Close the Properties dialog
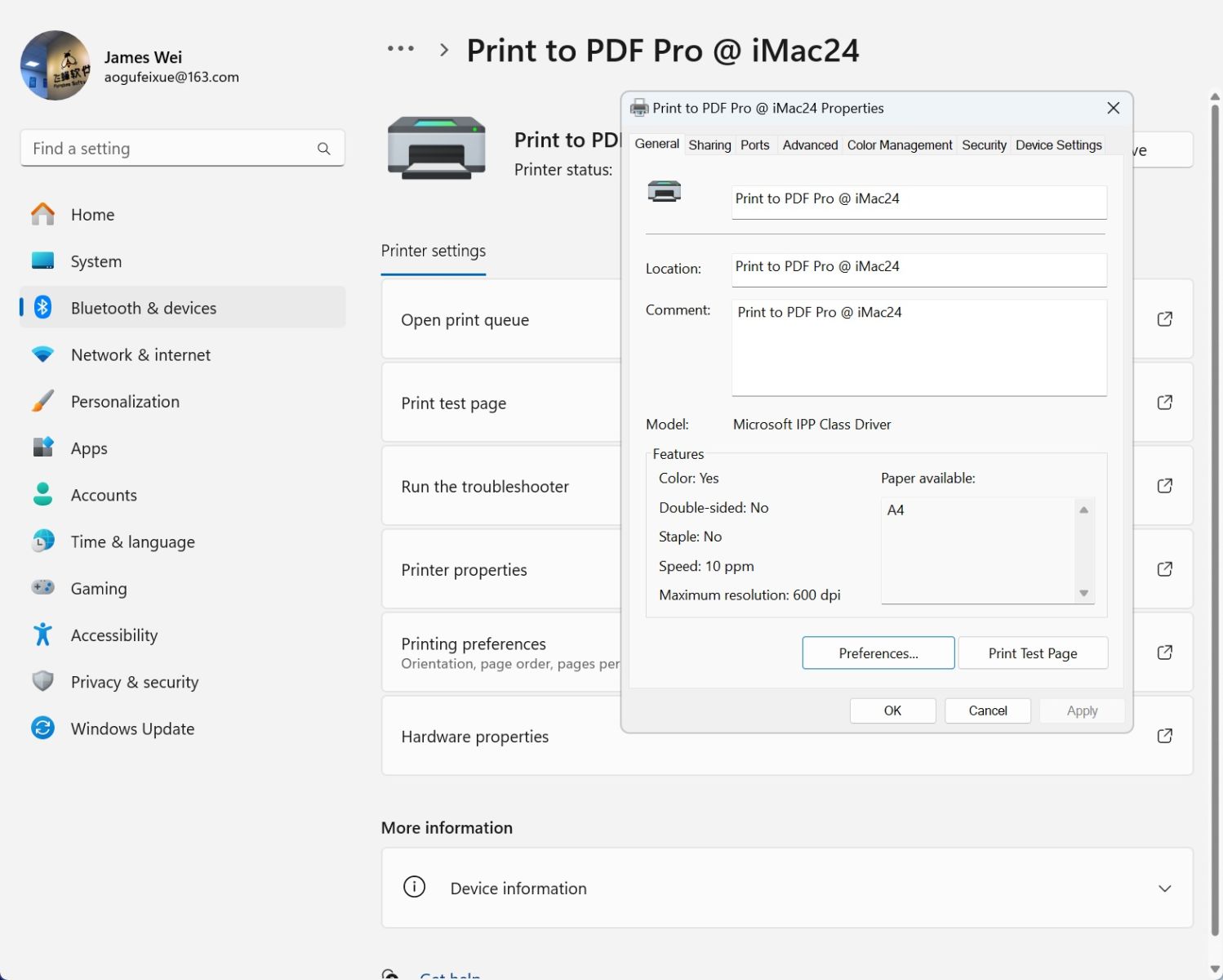The height and width of the screenshot is (980, 1223). coord(1113,108)
